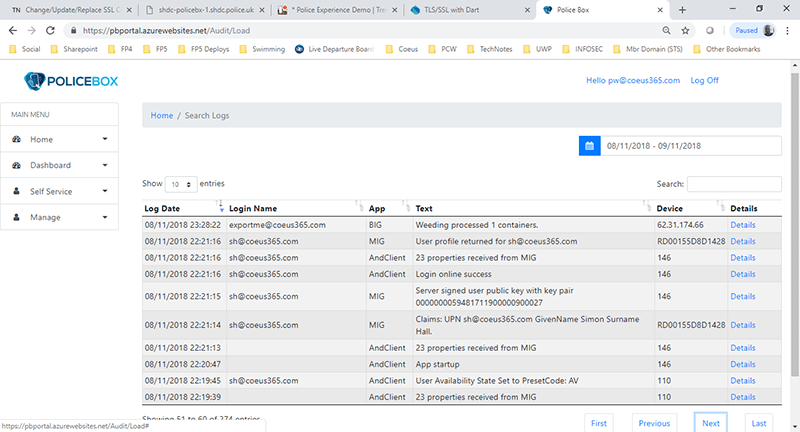Go back using browser back arrow
800x432 pixels.
click(14, 30)
